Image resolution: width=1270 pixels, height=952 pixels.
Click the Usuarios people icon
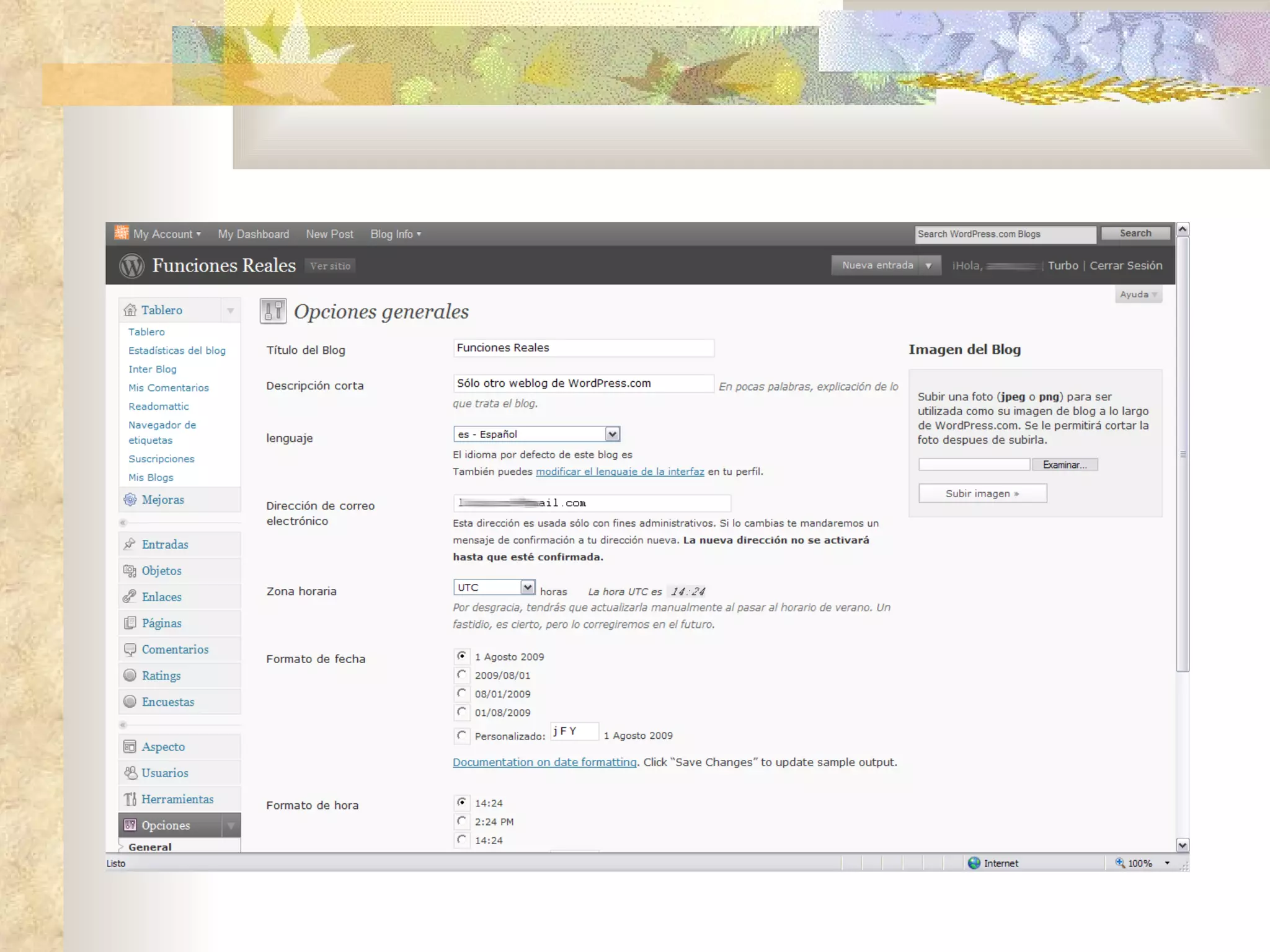pos(130,773)
